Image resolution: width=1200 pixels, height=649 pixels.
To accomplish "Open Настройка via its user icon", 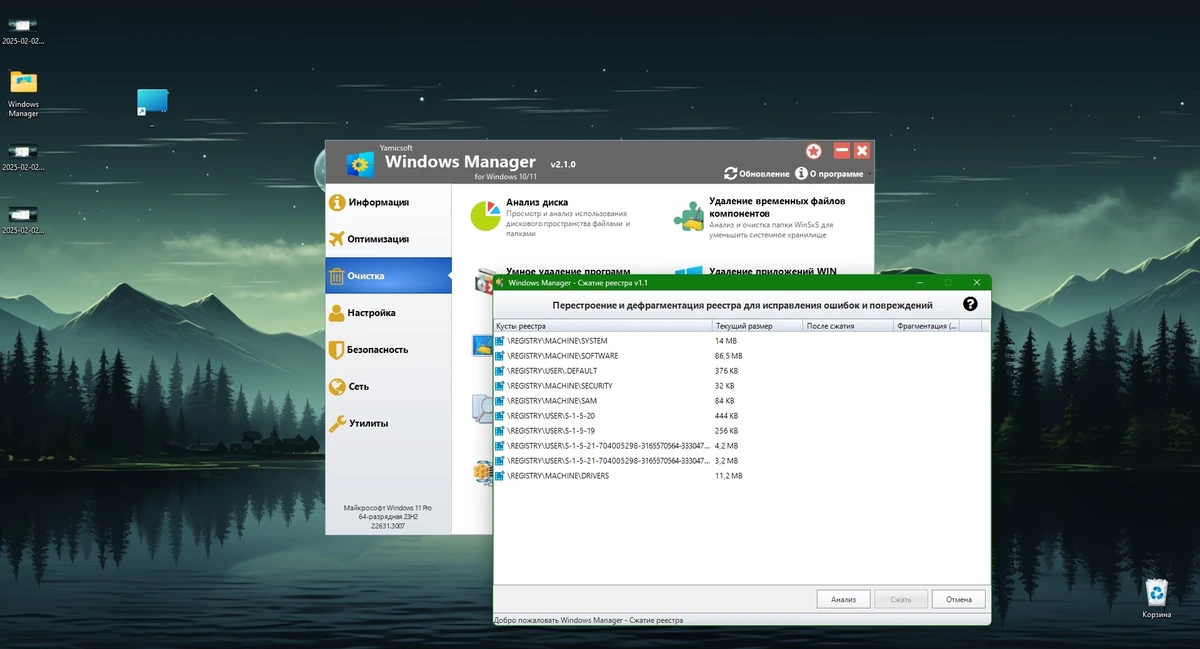I will [x=337, y=313].
